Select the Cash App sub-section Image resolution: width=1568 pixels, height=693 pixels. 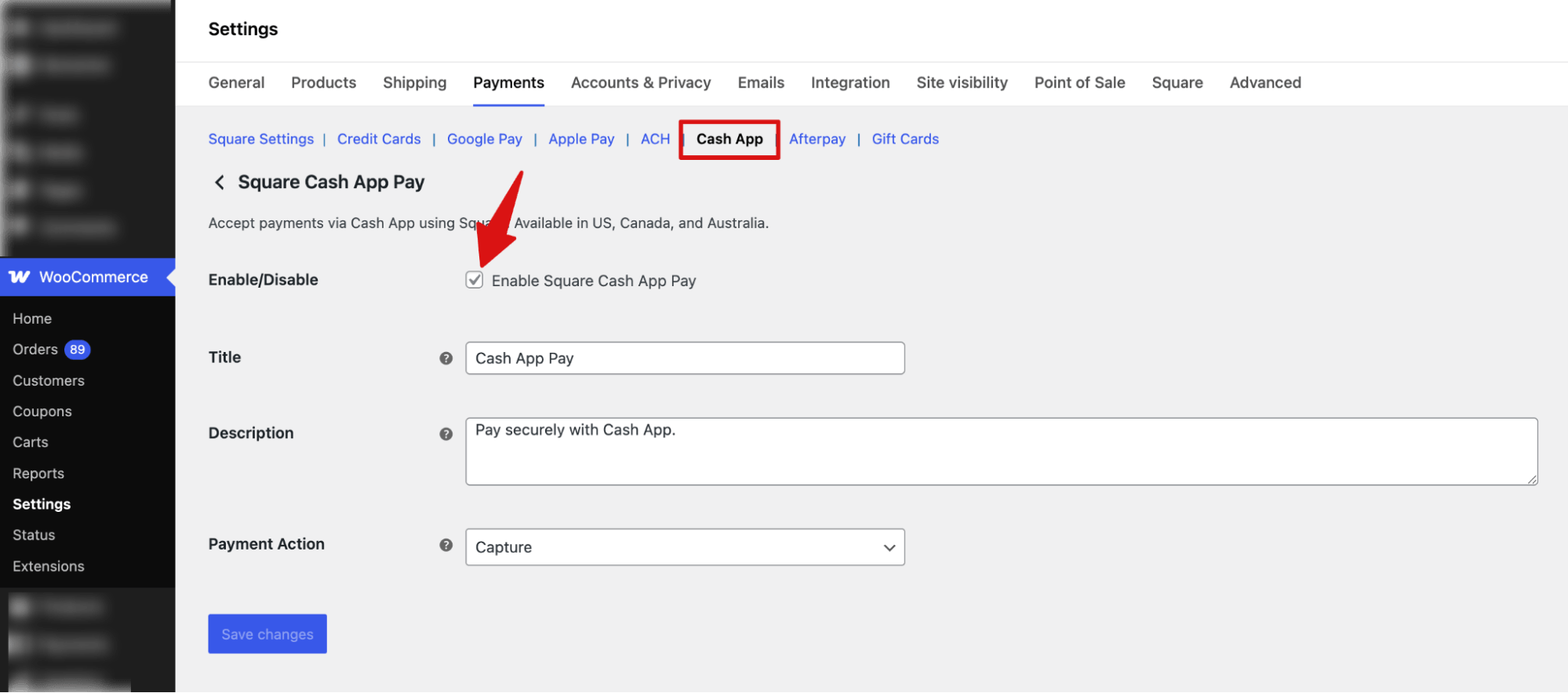coord(729,140)
